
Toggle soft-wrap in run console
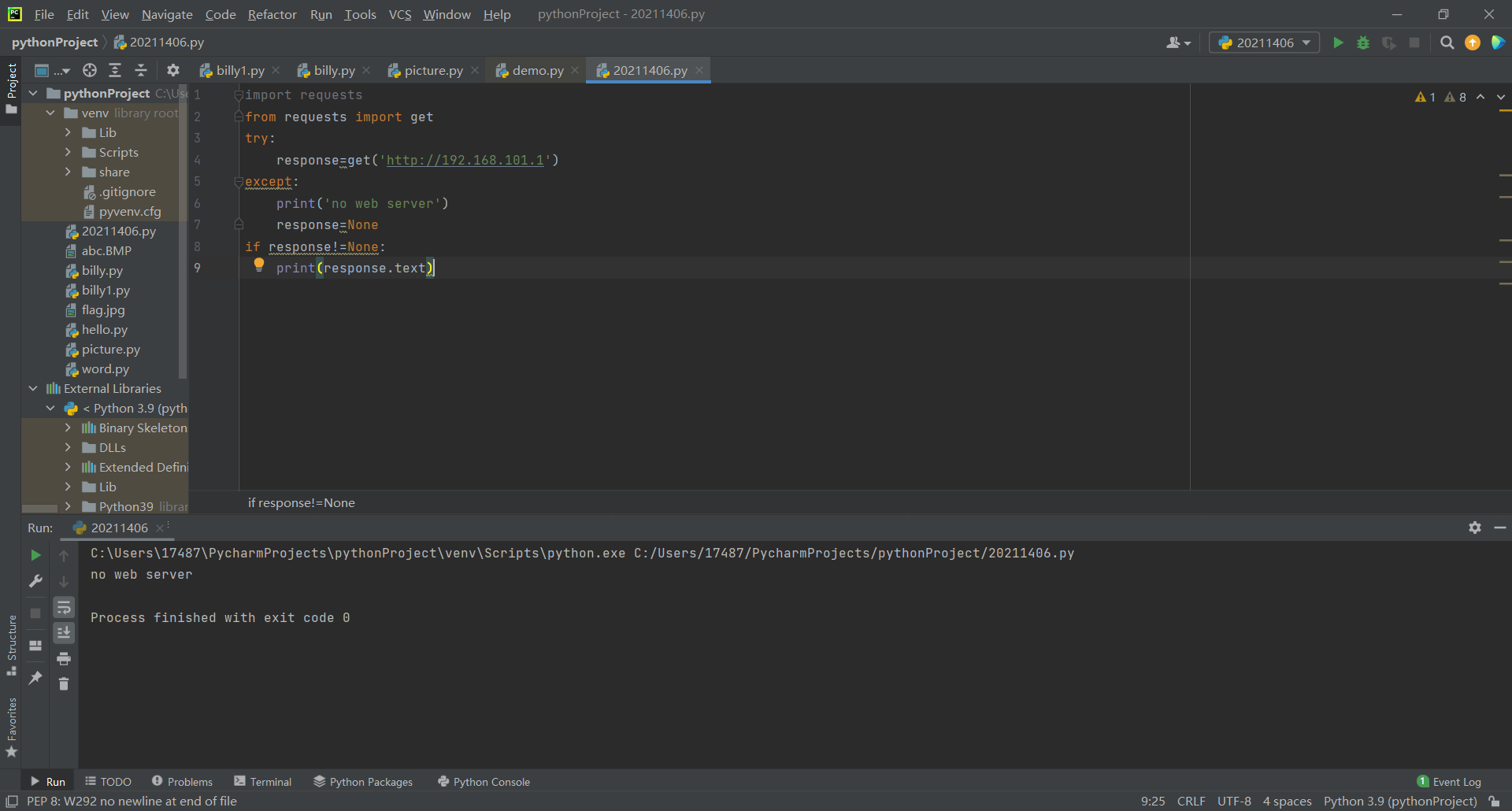tap(64, 607)
